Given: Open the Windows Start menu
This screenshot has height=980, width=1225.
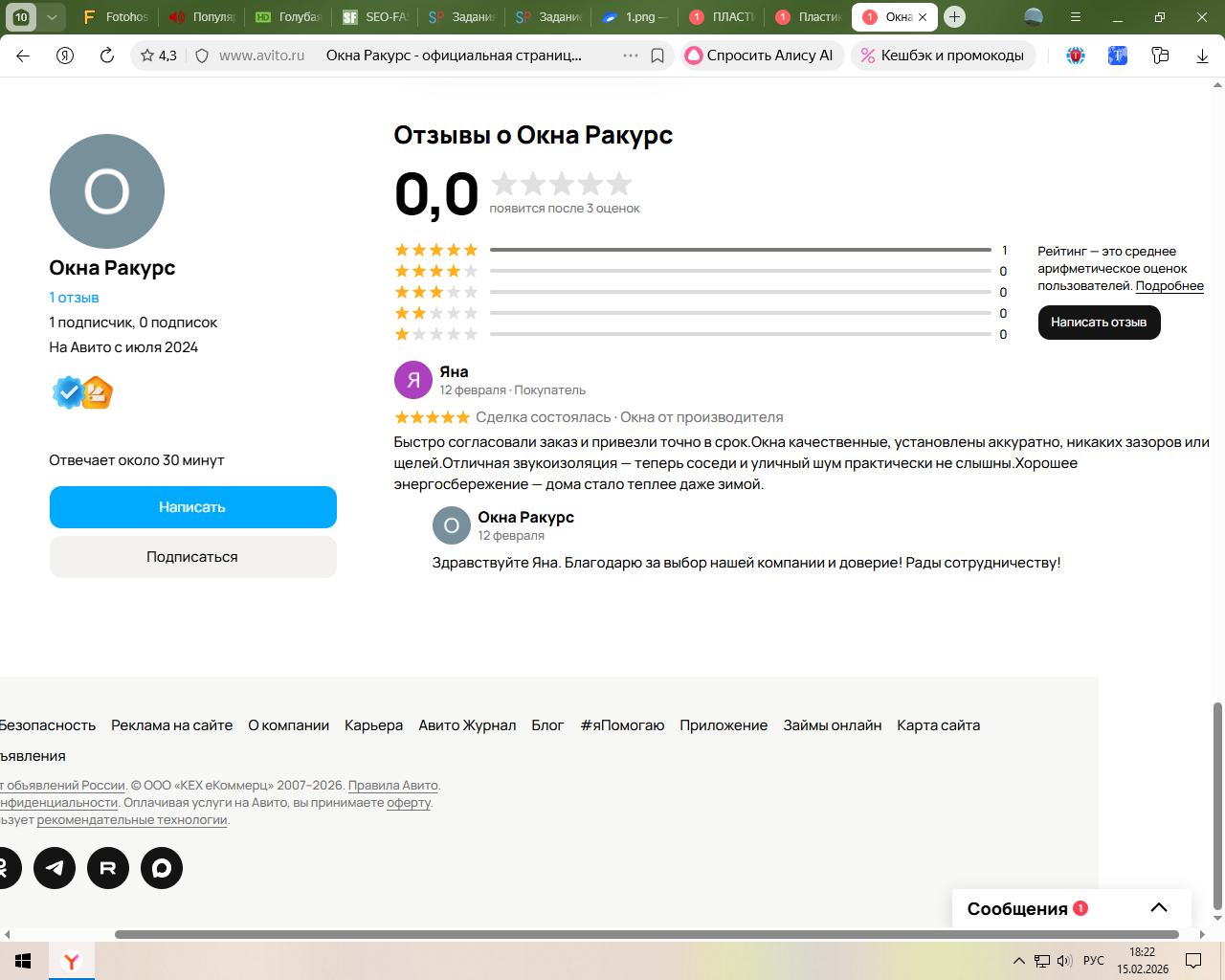Looking at the screenshot, I should tap(23, 961).
